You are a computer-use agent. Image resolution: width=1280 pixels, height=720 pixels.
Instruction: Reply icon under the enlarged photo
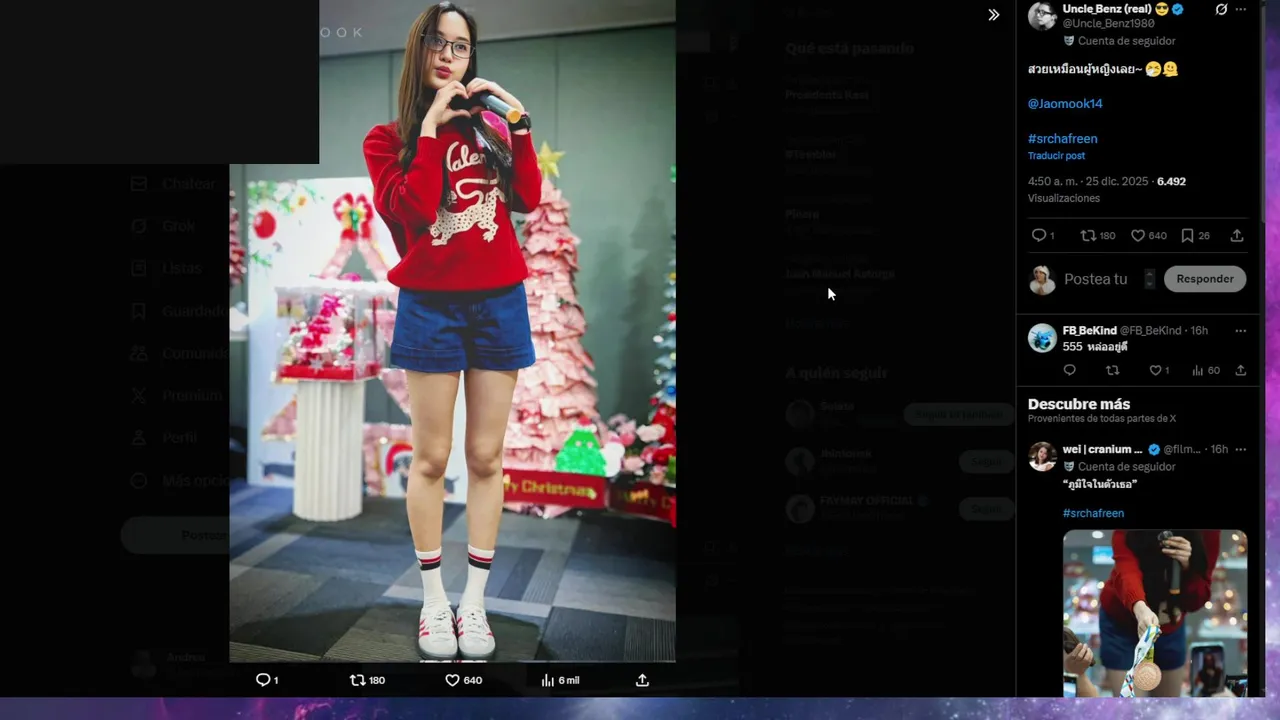click(x=266, y=680)
